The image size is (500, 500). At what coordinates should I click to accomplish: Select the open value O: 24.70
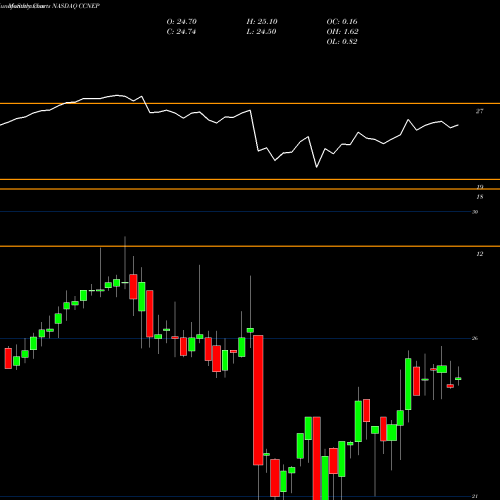click(x=182, y=21)
